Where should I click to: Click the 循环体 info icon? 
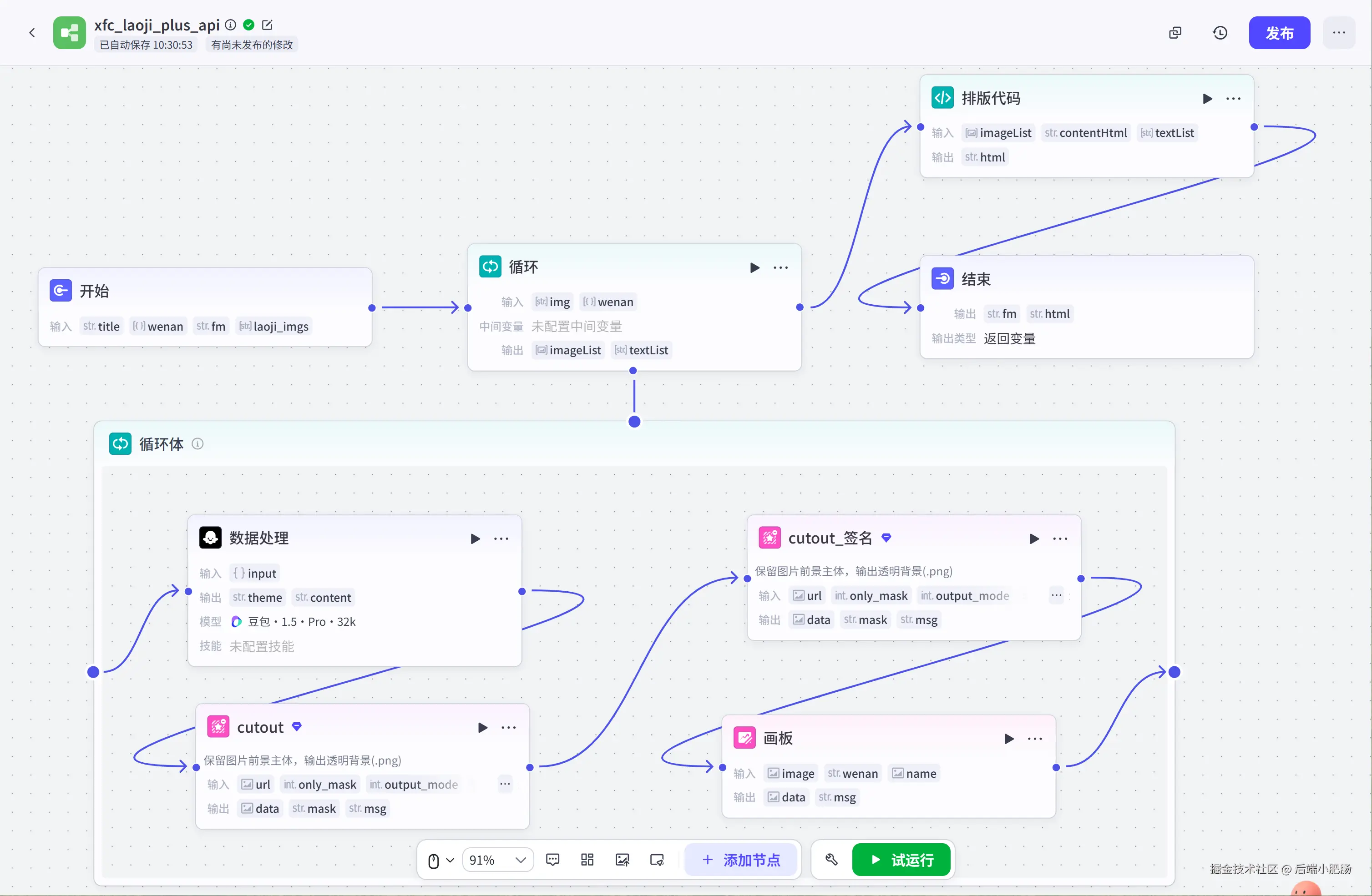[x=197, y=443]
